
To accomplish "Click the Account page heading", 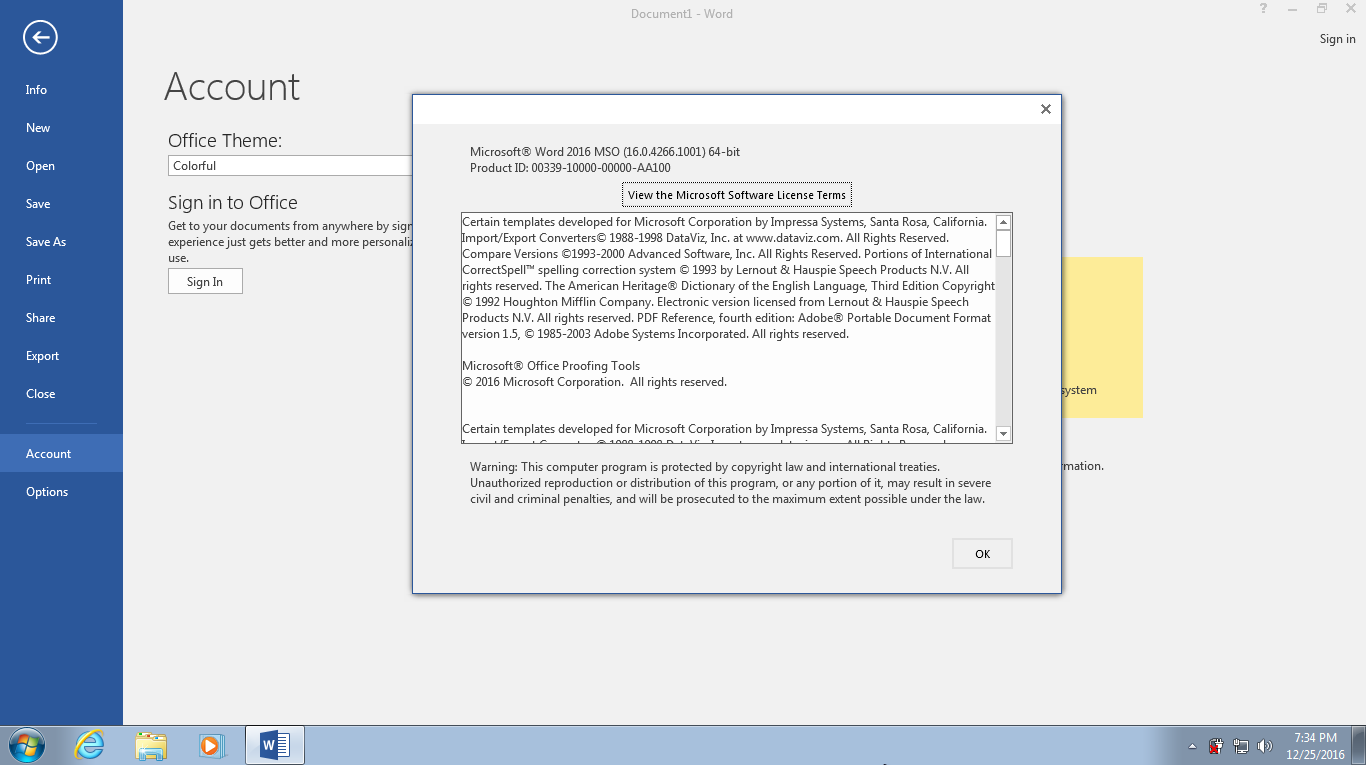I will pyautogui.click(x=232, y=87).
